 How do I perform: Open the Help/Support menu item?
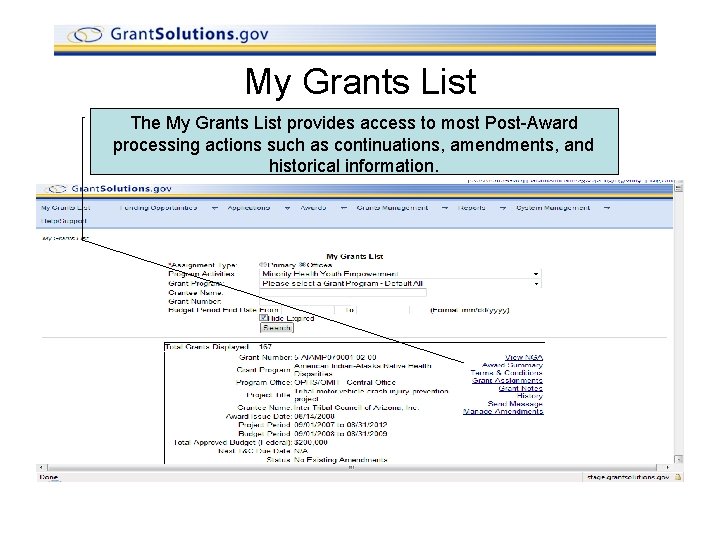point(63,221)
